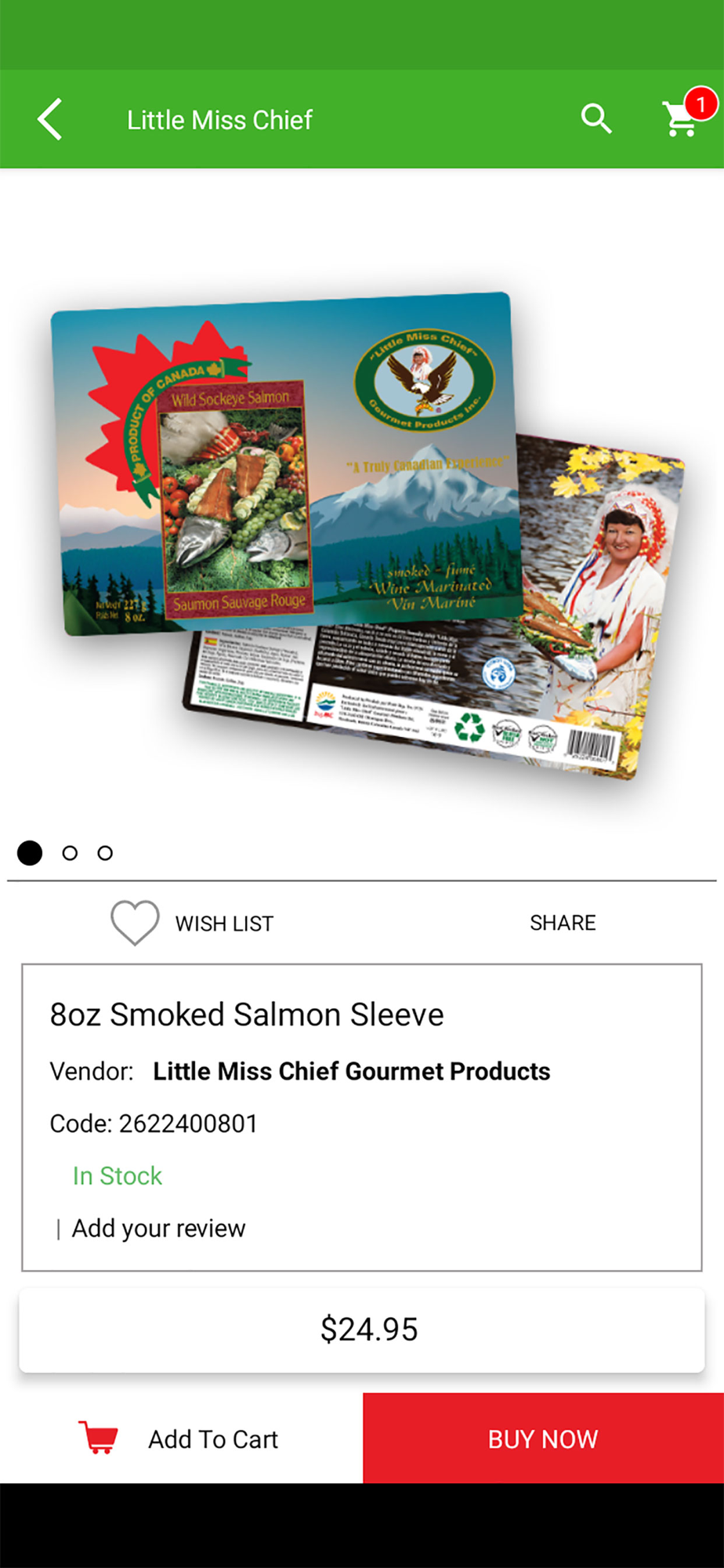Click the WISH LIST label
This screenshot has width=724, height=1568.
click(x=224, y=924)
